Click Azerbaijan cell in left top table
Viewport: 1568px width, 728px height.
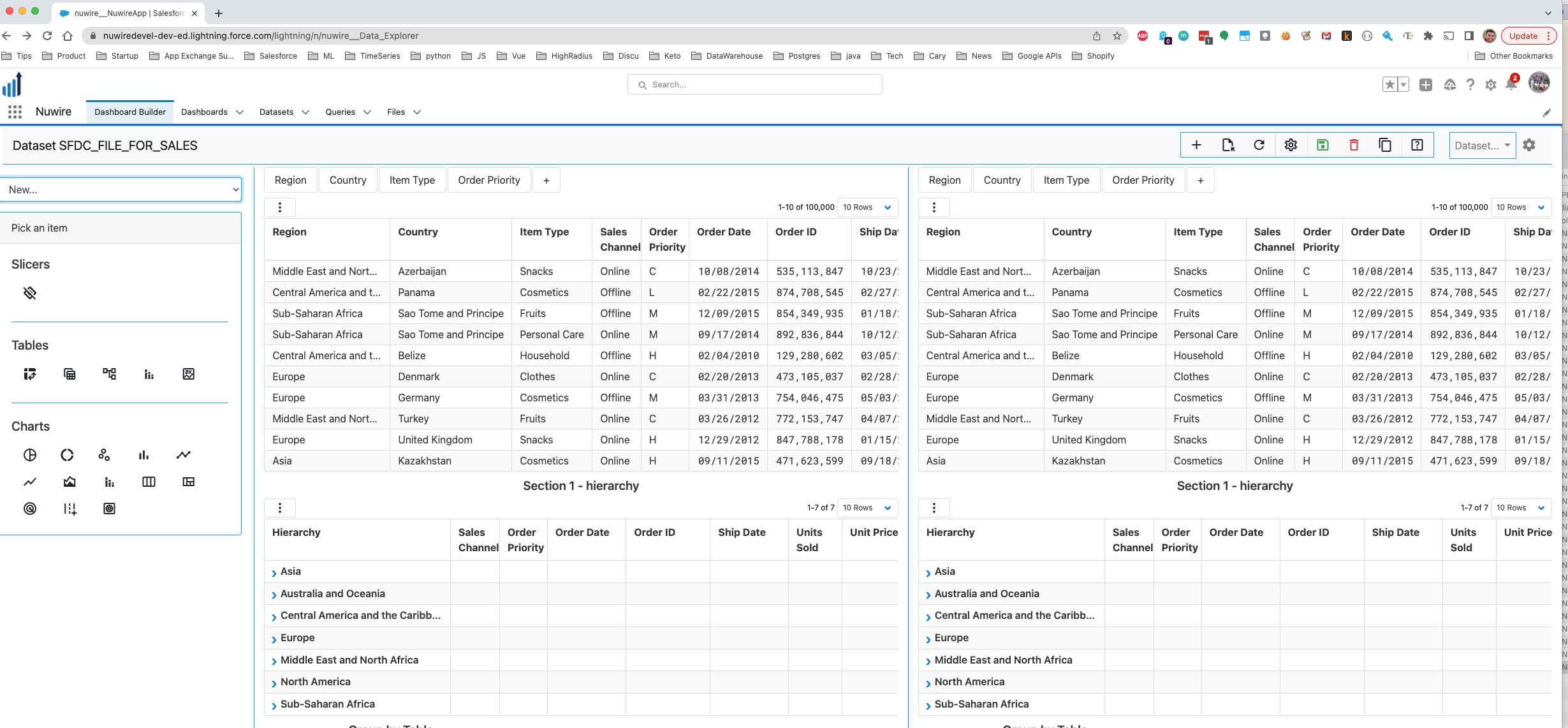pyautogui.click(x=450, y=271)
